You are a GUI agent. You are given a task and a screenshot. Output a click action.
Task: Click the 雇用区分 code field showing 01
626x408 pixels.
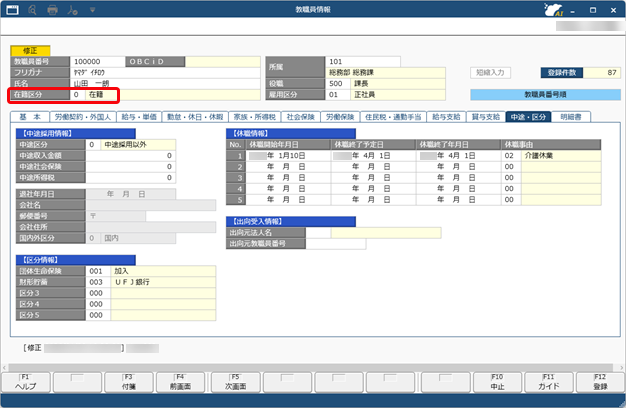(x=338, y=95)
